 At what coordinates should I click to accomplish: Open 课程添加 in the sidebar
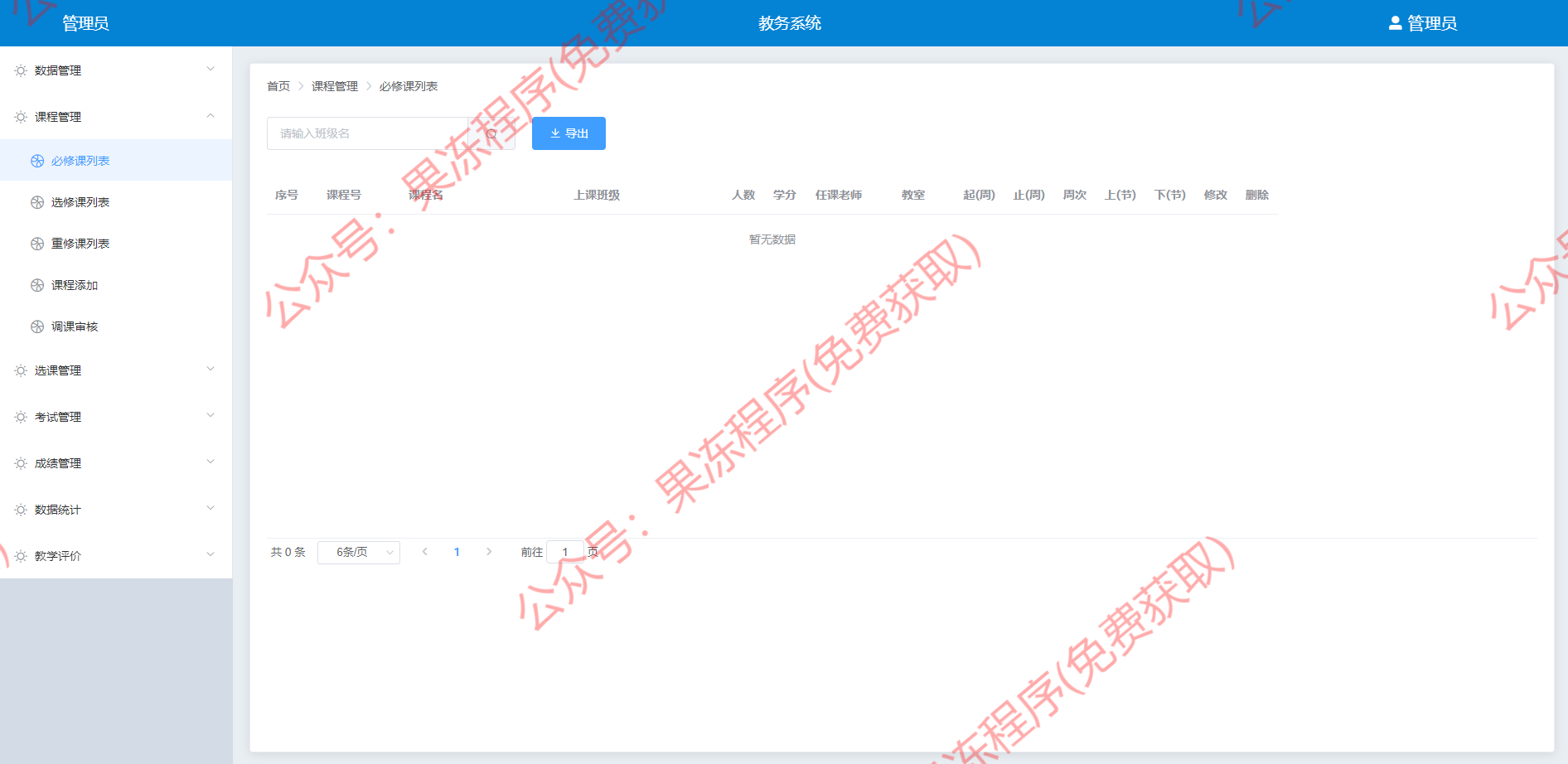116,285
